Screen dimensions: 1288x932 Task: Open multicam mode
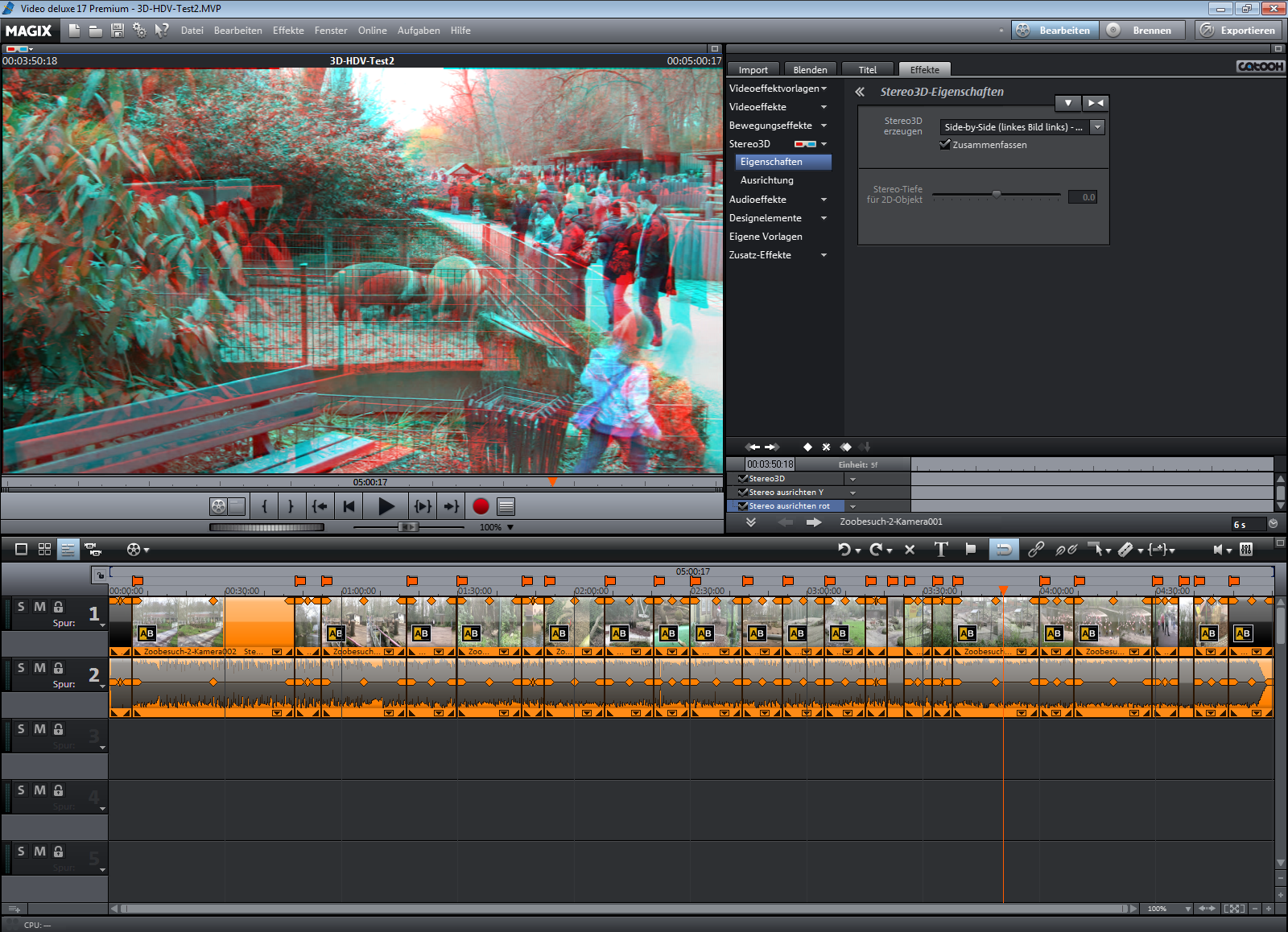pos(93,549)
